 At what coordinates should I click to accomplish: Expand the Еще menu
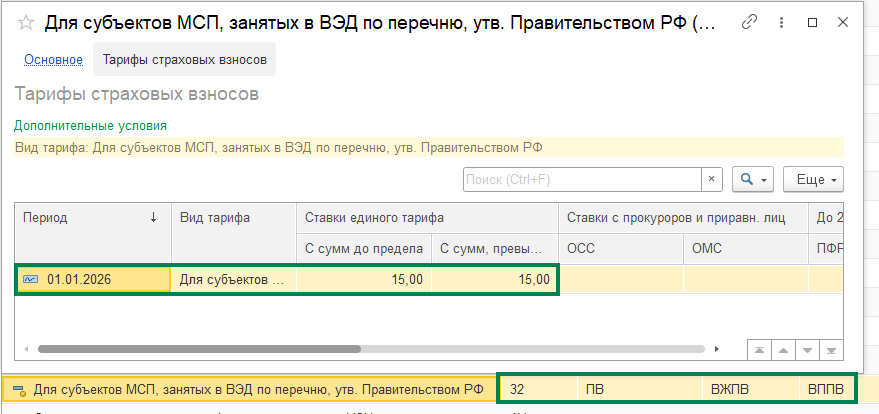(813, 180)
